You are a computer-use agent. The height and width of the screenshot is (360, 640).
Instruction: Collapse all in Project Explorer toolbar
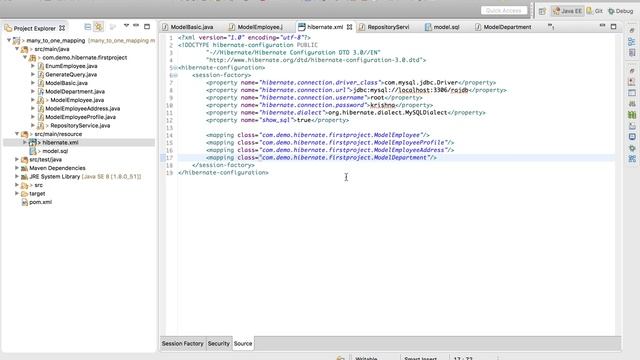(x=87, y=27)
